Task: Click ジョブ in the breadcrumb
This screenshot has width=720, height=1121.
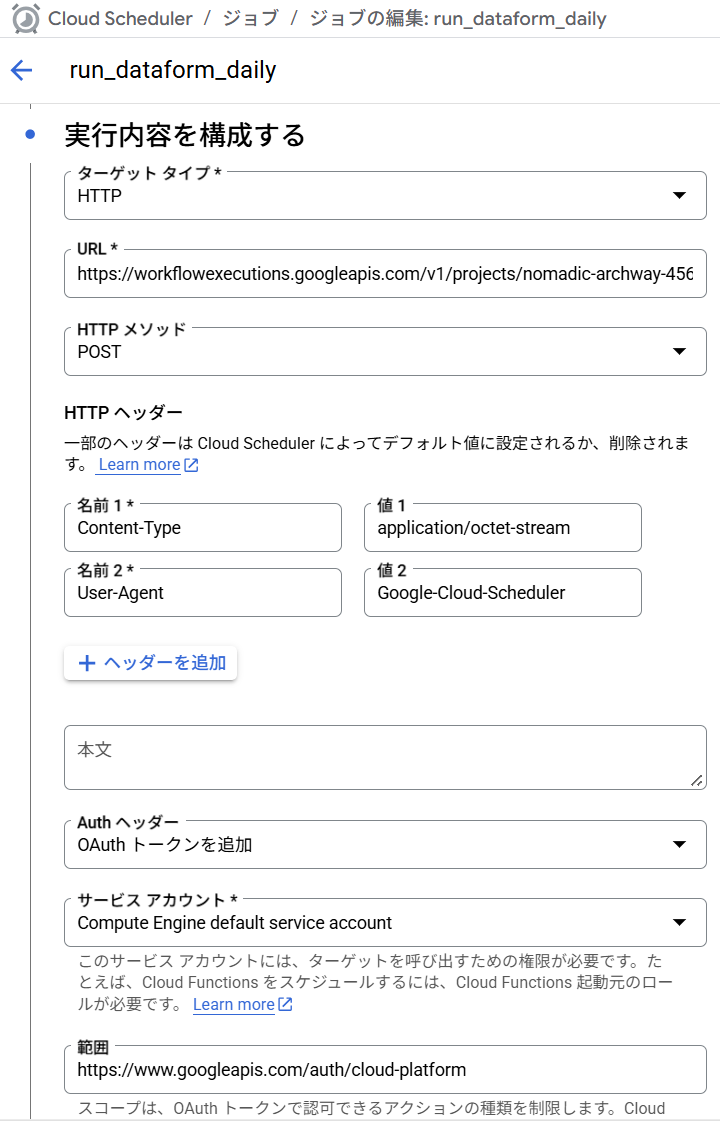Action: pyautogui.click(x=250, y=19)
